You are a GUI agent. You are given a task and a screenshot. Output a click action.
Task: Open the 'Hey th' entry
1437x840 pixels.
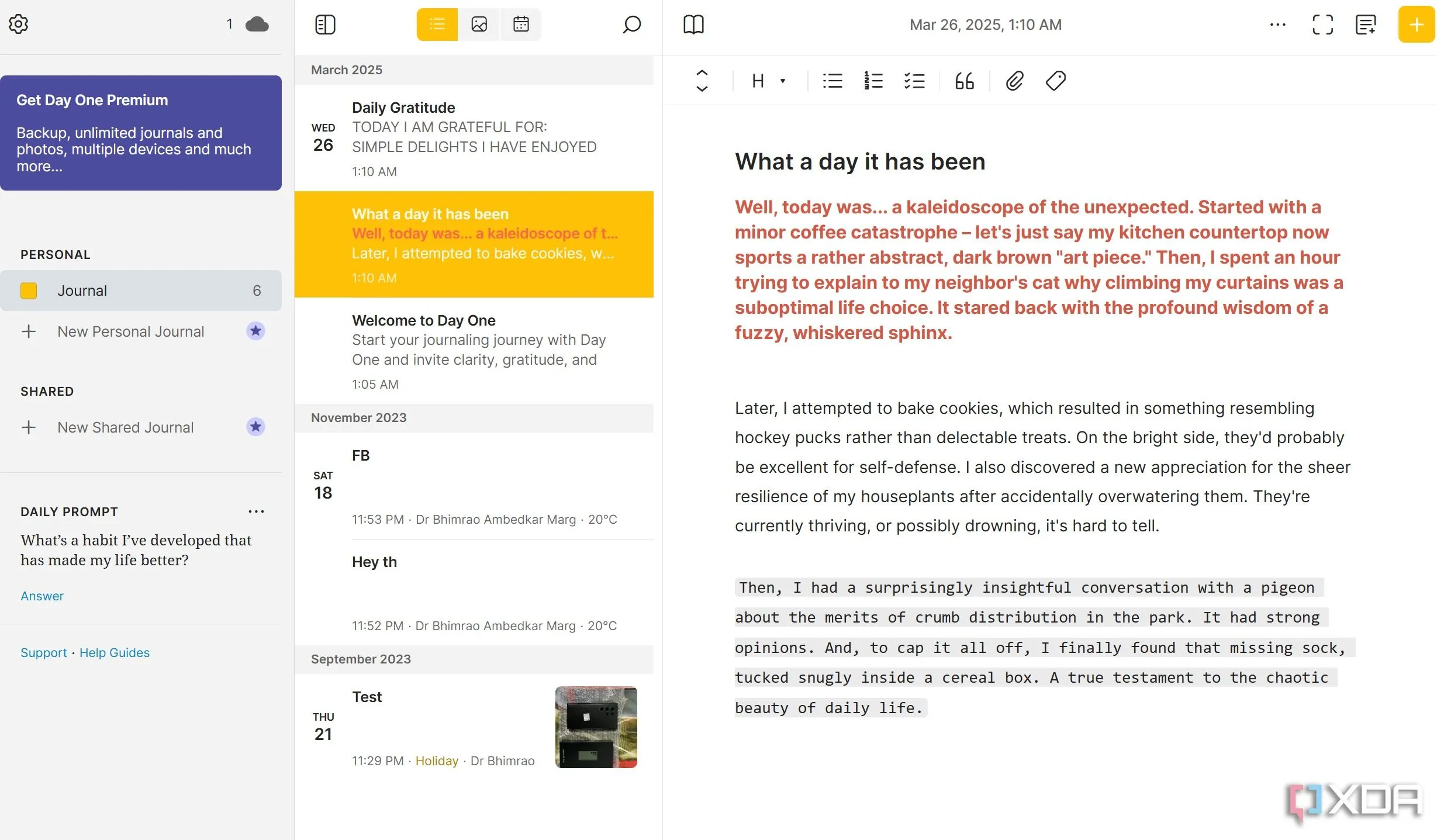474,592
